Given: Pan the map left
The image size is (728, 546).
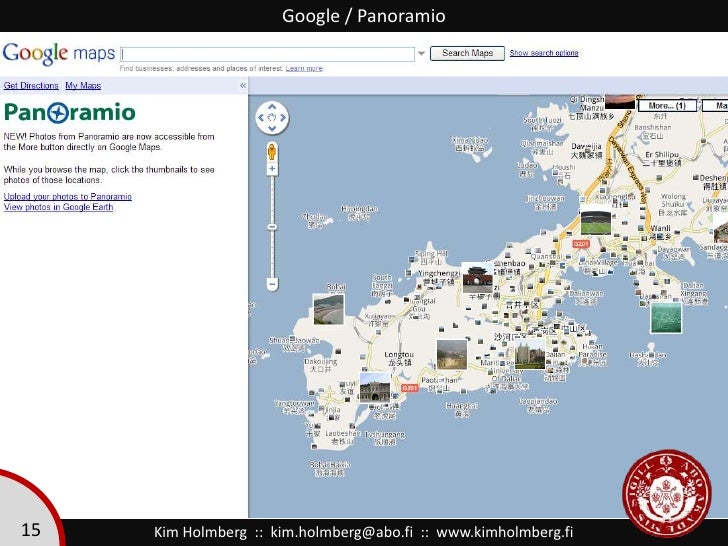Looking at the screenshot, I should click(261, 118).
